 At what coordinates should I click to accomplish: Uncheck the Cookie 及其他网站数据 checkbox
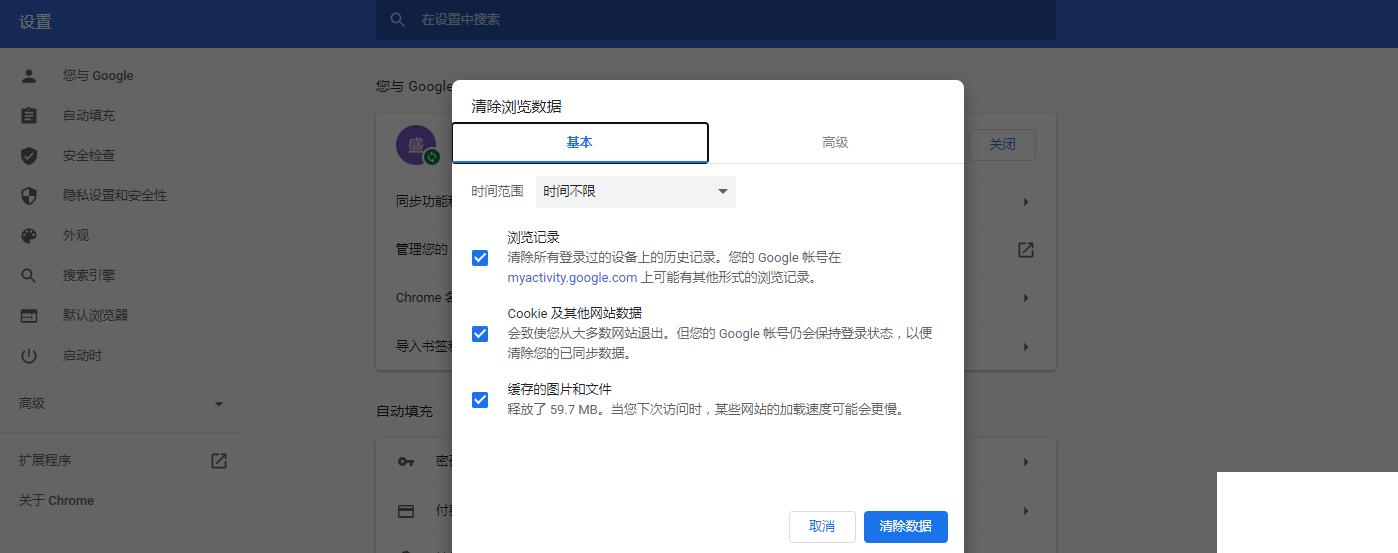[480, 334]
